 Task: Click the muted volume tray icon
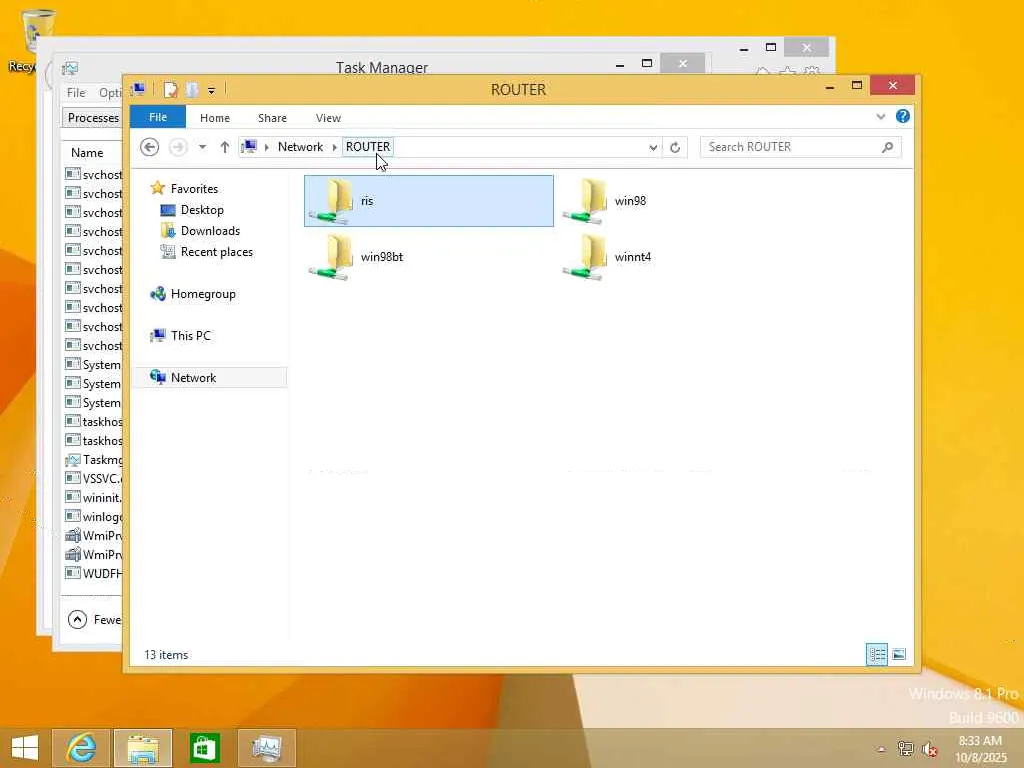click(930, 749)
